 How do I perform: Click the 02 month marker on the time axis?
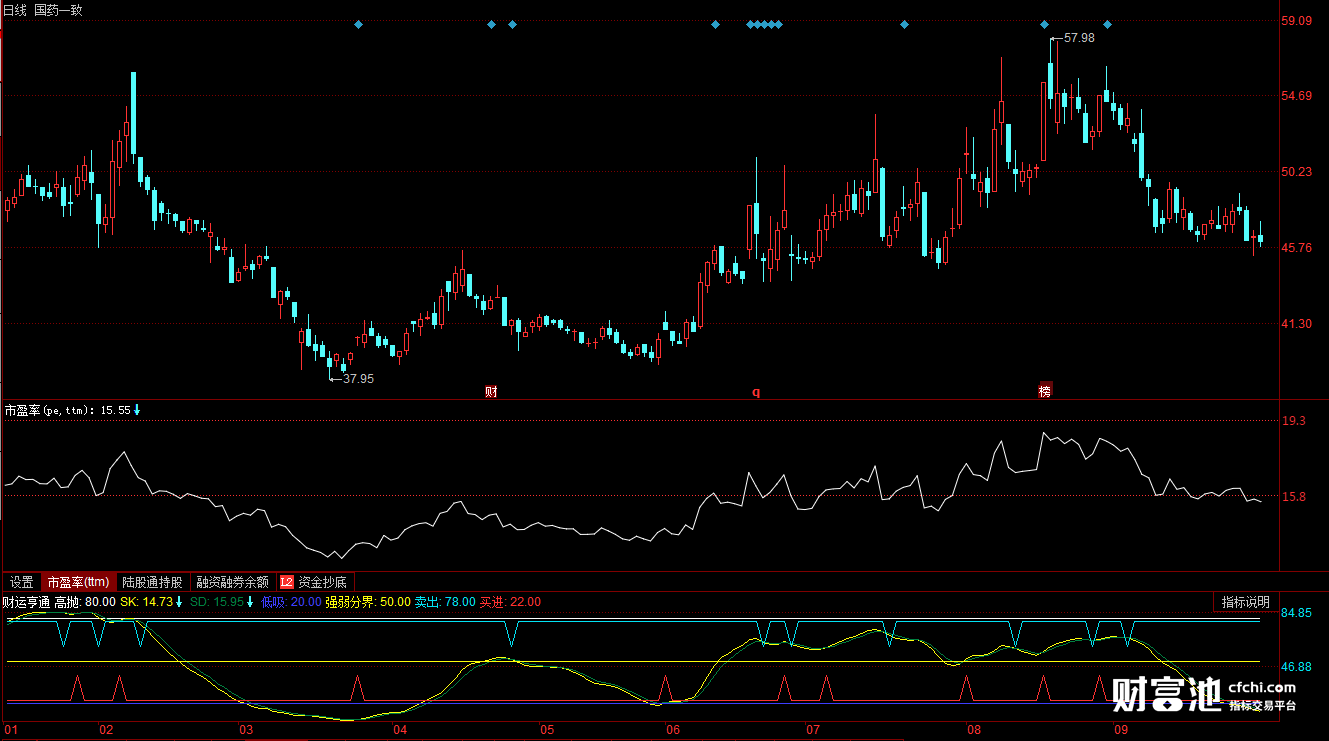[x=106, y=730]
